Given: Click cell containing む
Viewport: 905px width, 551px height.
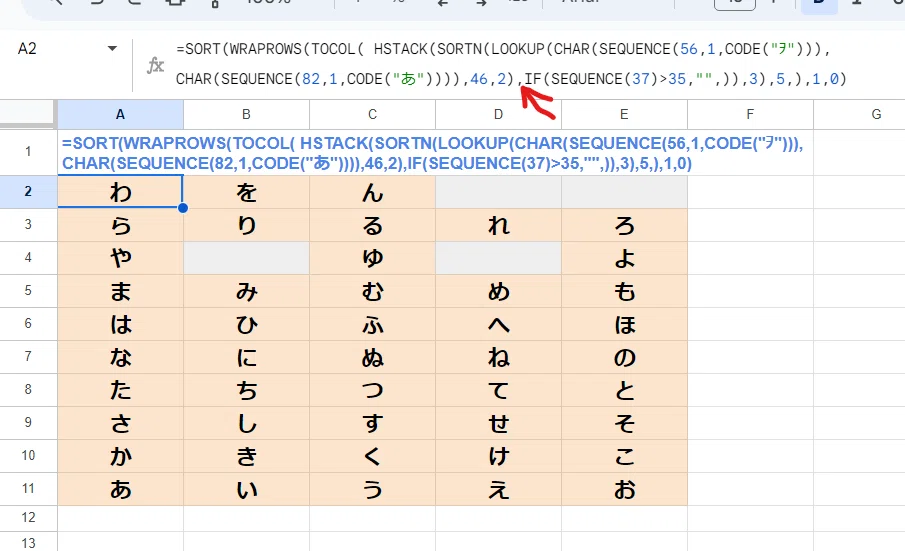Looking at the screenshot, I should 372,290.
